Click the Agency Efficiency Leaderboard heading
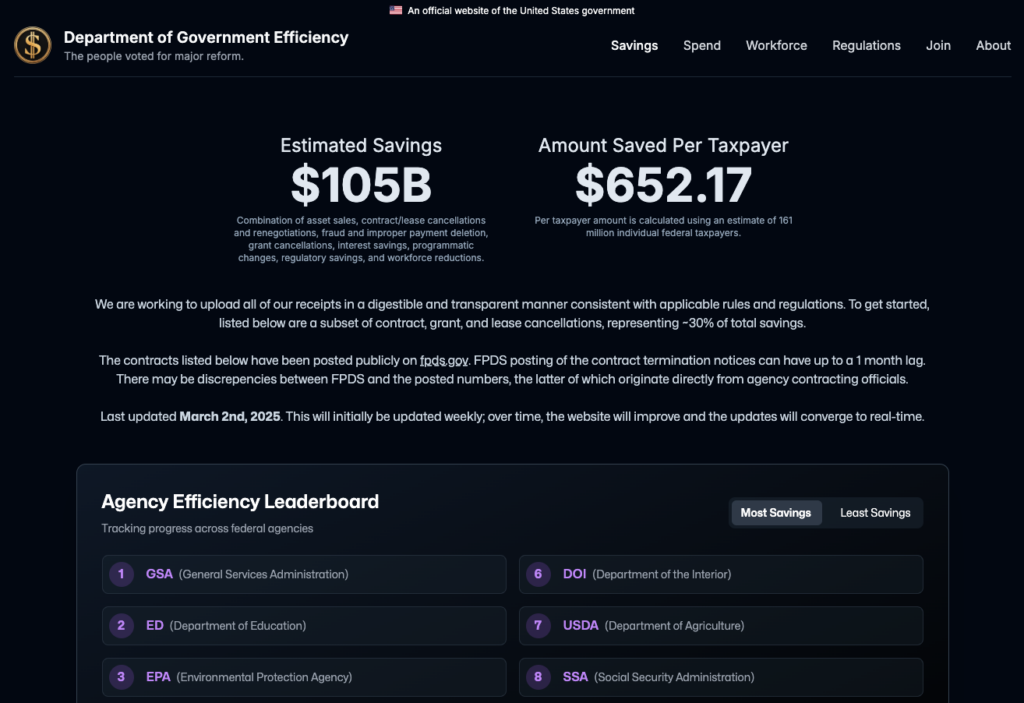Viewport: 1024px width, 703px height. tap(240, 502)
